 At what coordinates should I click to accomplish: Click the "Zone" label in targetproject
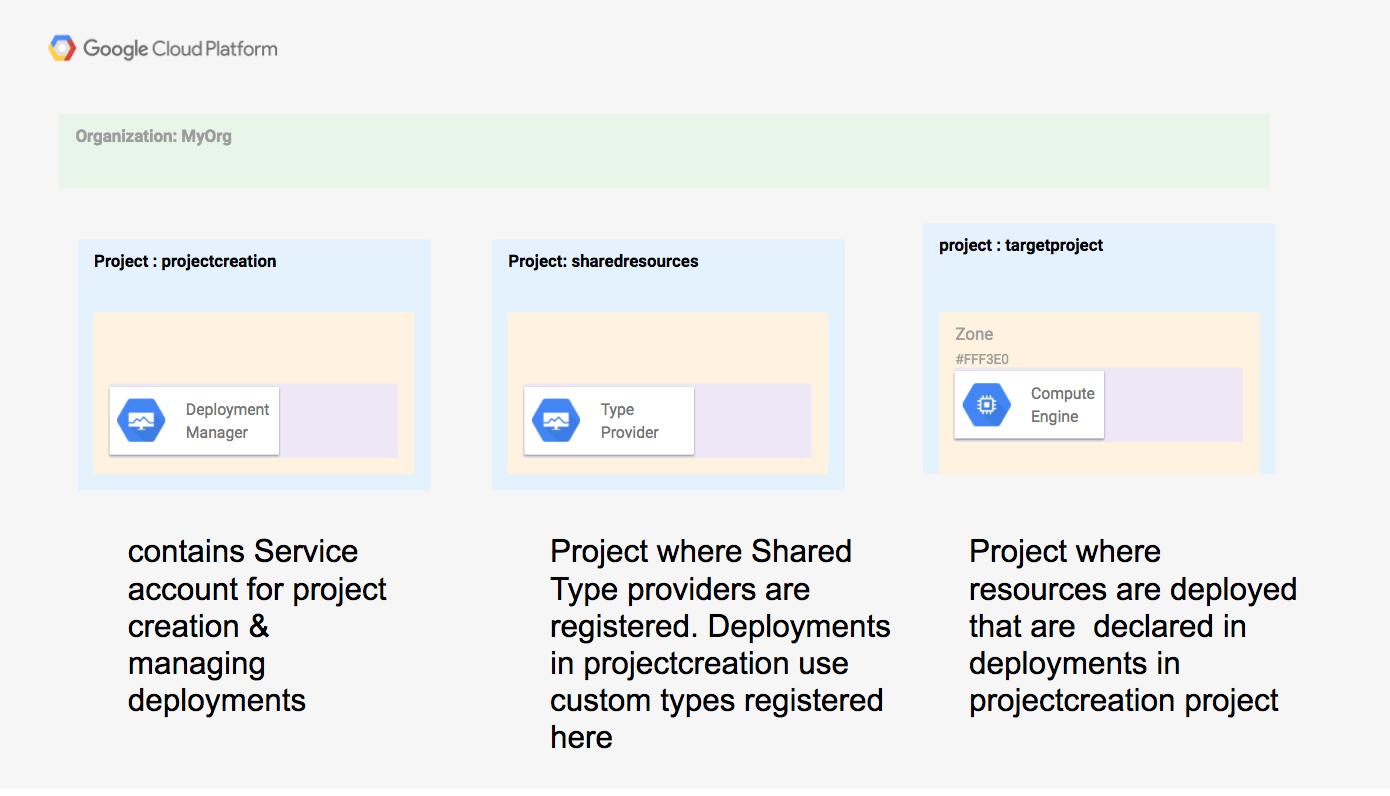974,334
